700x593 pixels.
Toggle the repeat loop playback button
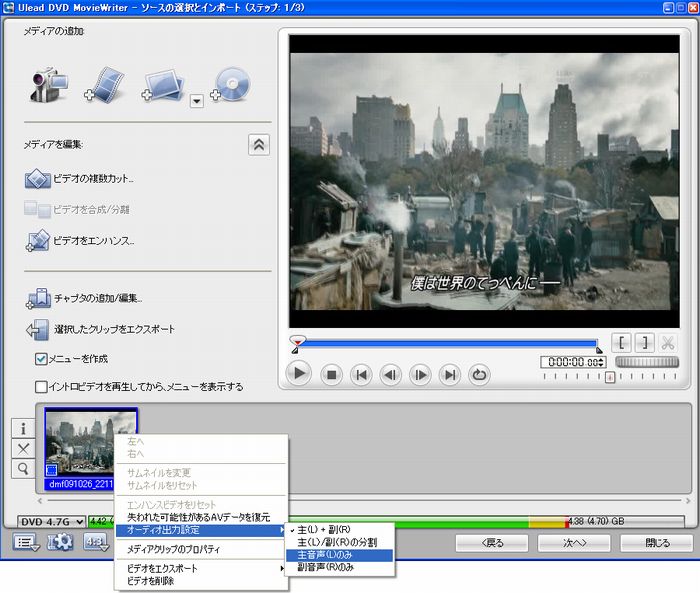tap(479, 374)
